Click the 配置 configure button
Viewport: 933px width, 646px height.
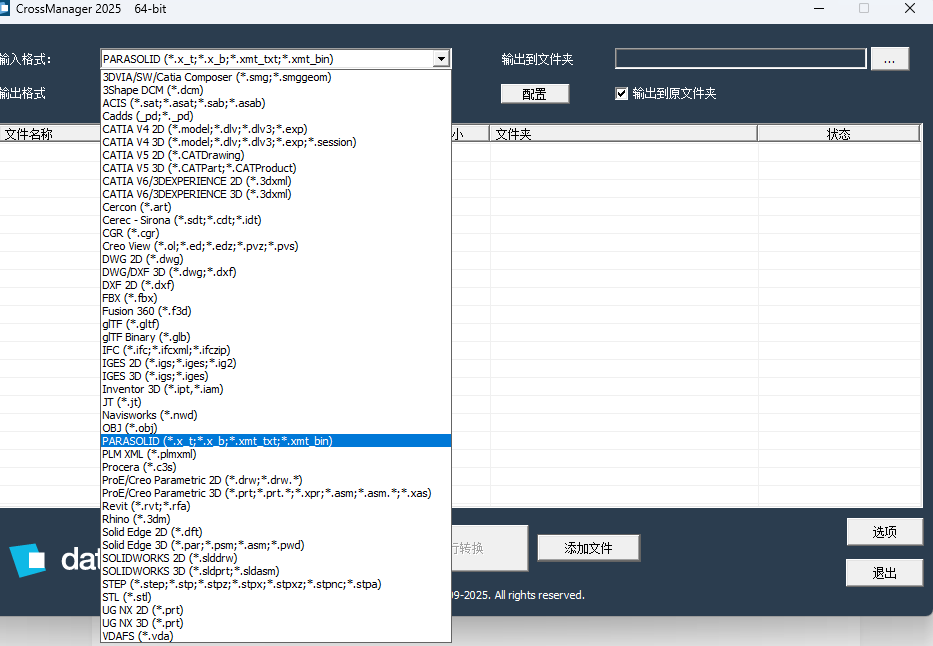[x=534, y=94]
